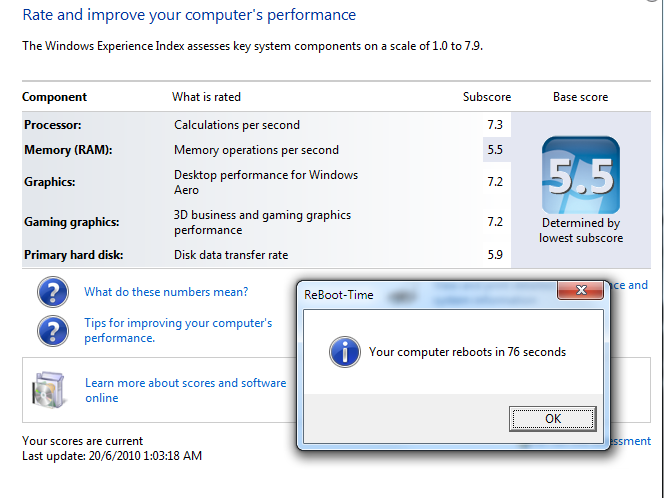Open "What do these numbers mean?" link
Screen dimensions: 664x498
click(166, 292)
